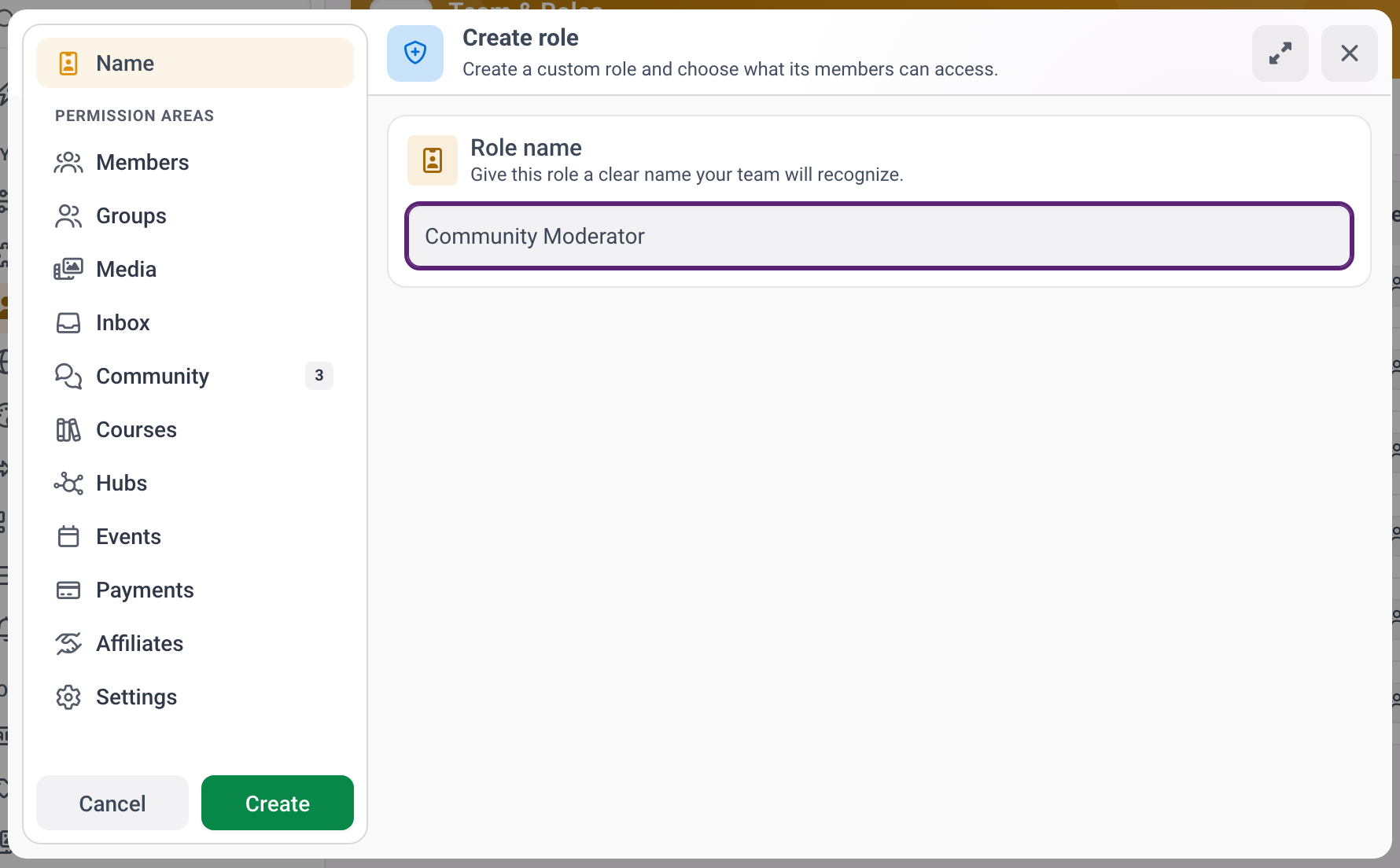Go to Events permissions
The image size is (1400, 868).
[x=195, y=537]
